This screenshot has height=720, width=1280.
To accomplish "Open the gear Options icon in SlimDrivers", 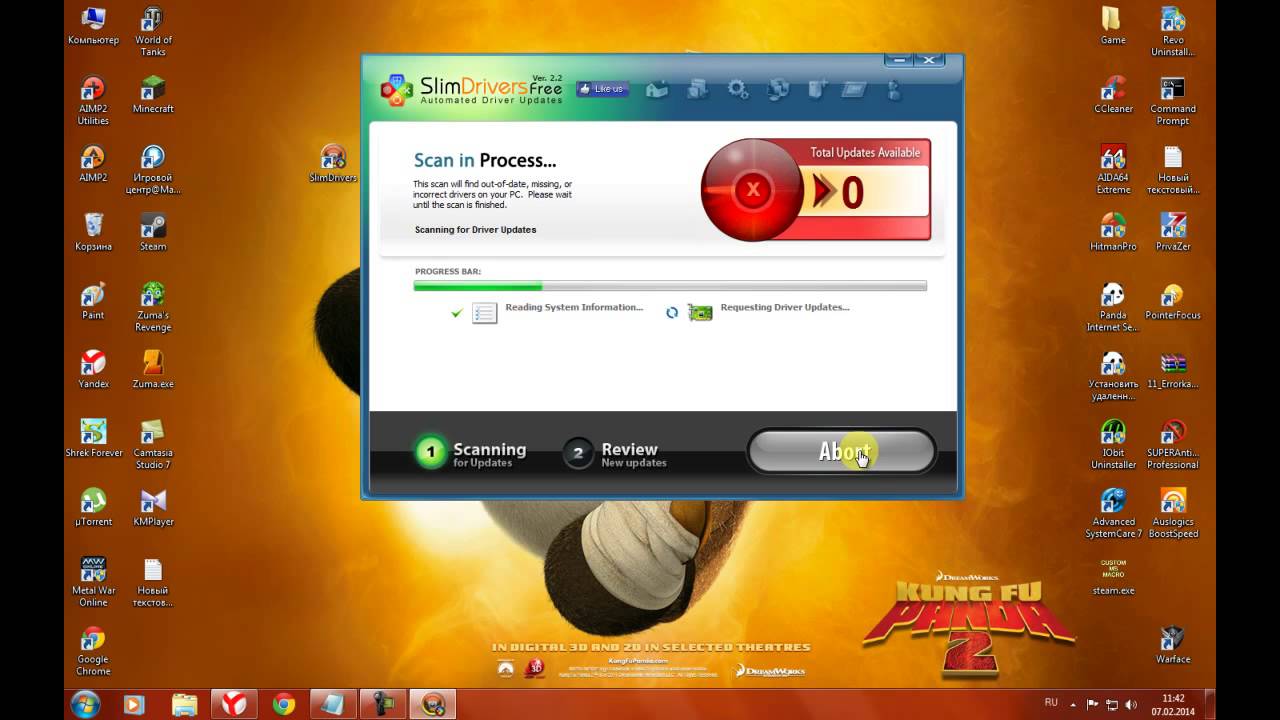I will pyautogui.click(x=738, y=90).
